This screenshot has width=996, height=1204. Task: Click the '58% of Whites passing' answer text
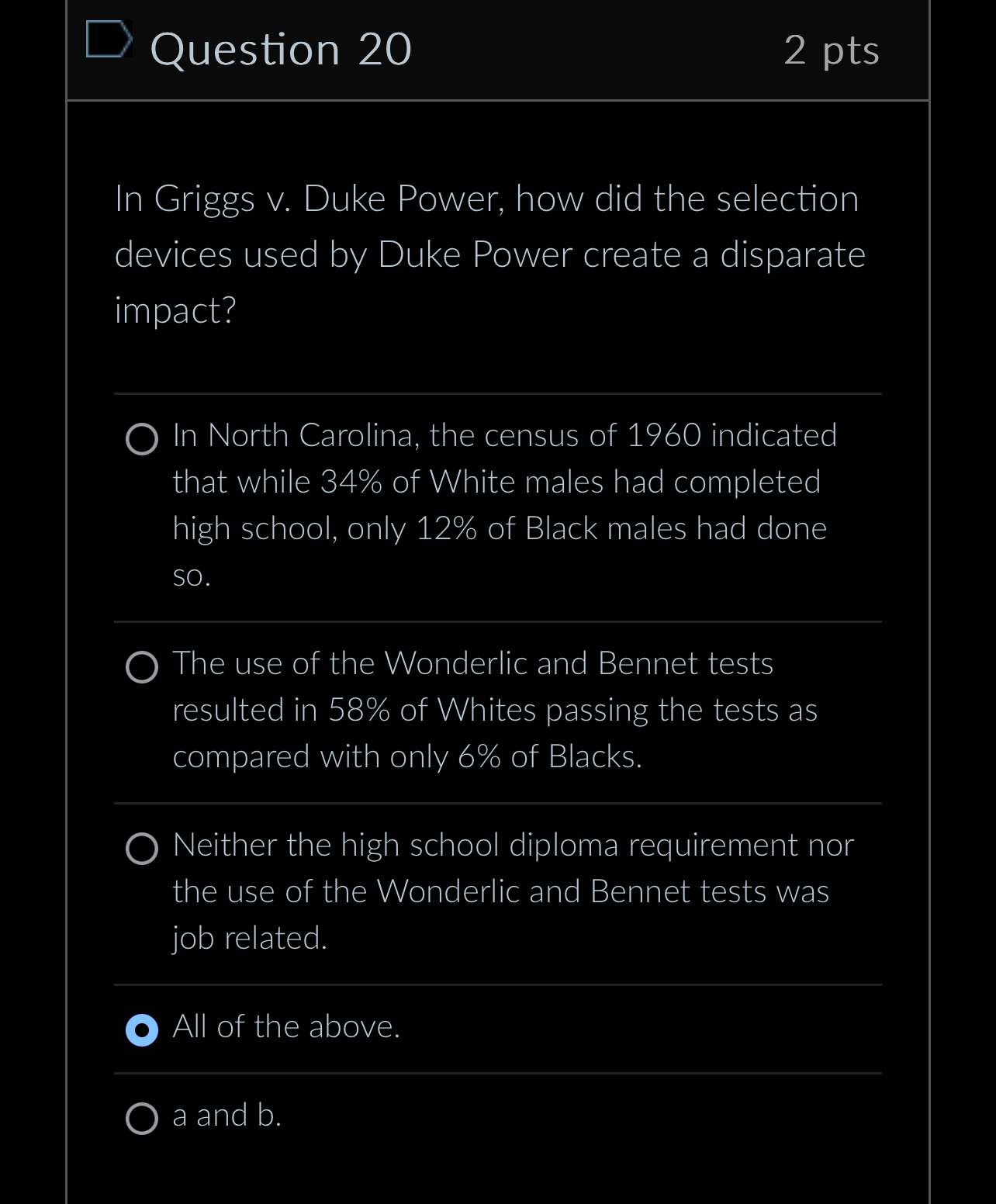495,710
